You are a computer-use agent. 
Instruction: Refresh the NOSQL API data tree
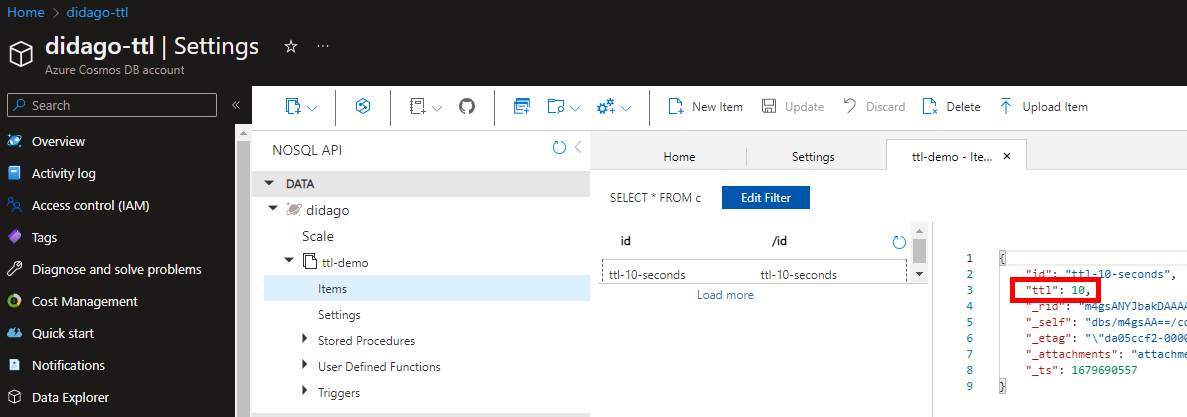coord(559,148)
